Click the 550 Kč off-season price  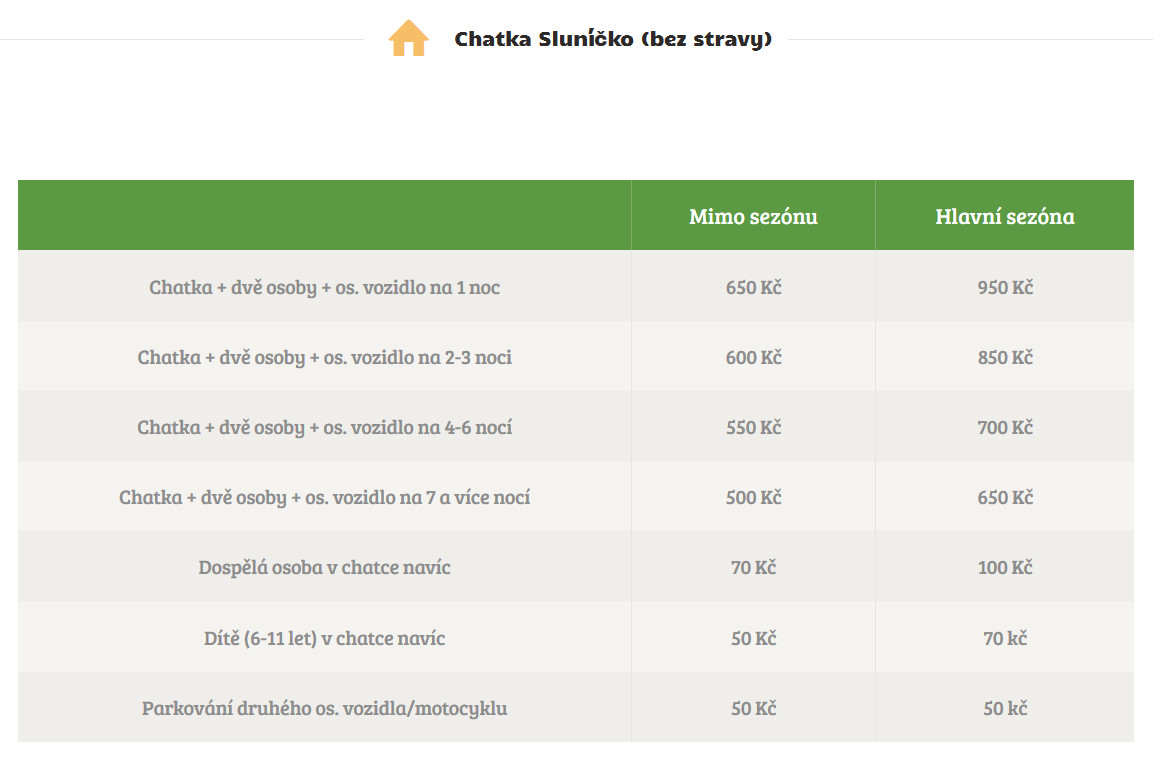click(753, 428)
